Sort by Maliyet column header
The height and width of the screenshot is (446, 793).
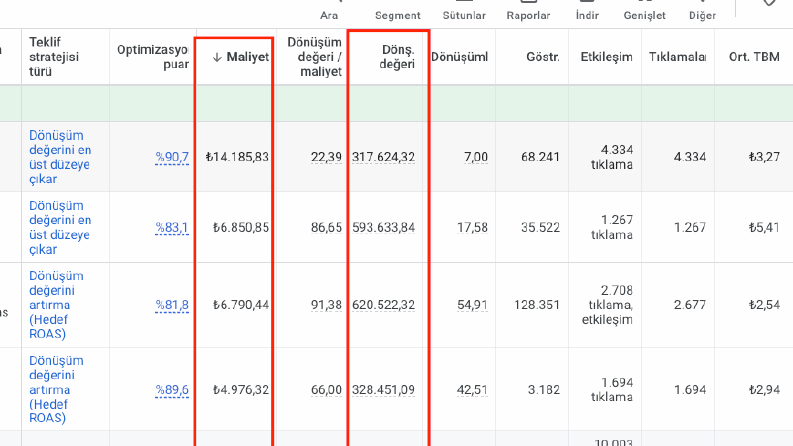247,57
